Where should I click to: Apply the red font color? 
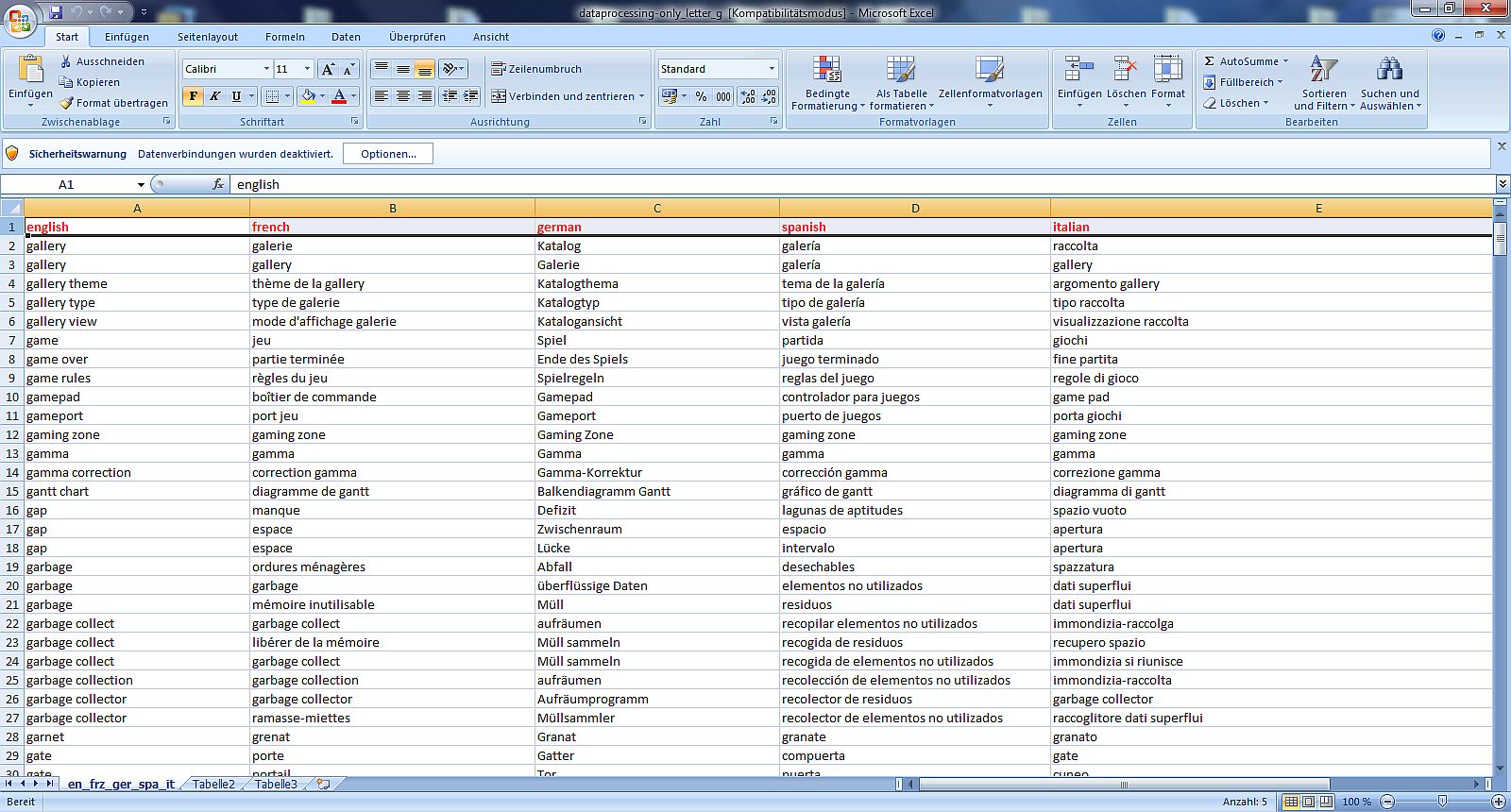tap(339, 96)
